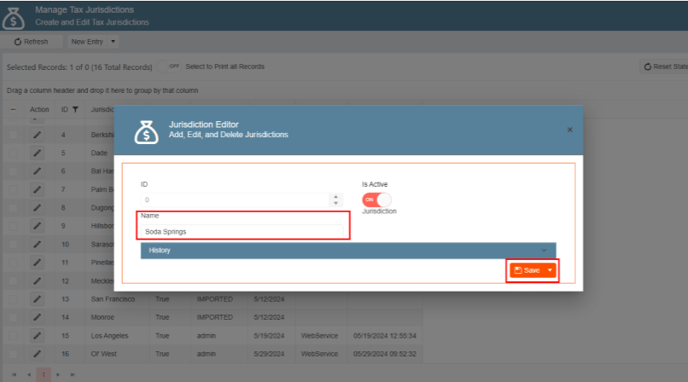688x382 pixels.
Task: Open the Save button dropdown arrow
Action: point(550,270)
